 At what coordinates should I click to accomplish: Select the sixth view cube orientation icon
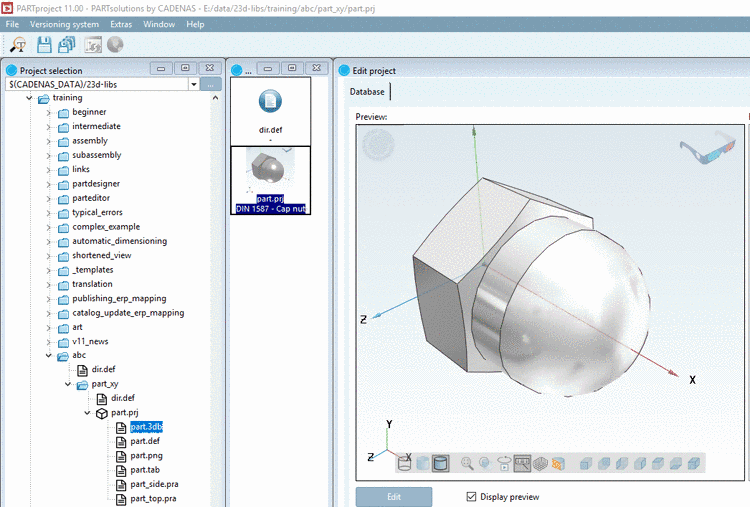point(676,463)
